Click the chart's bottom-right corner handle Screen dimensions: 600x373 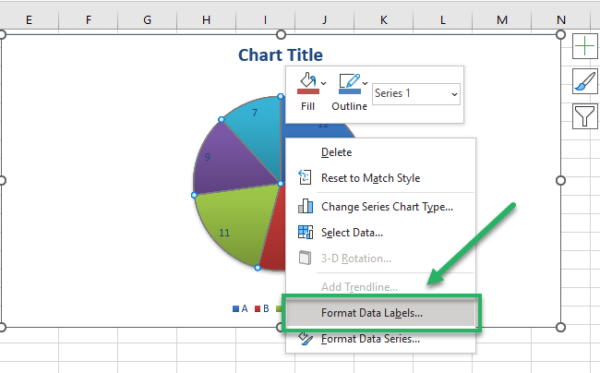(x=561, y=327)
